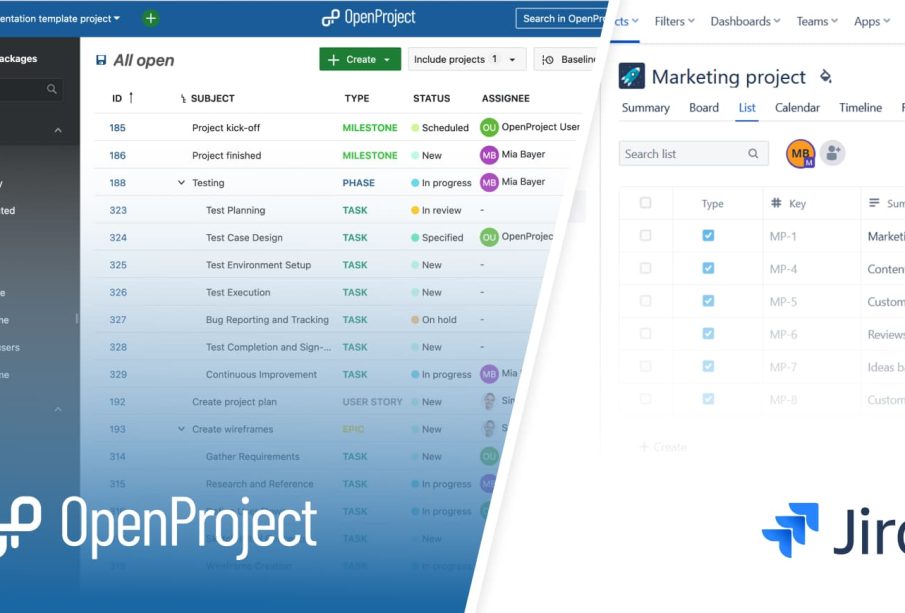Click the Baseline button
905x613 pixels.
(568, 60)
